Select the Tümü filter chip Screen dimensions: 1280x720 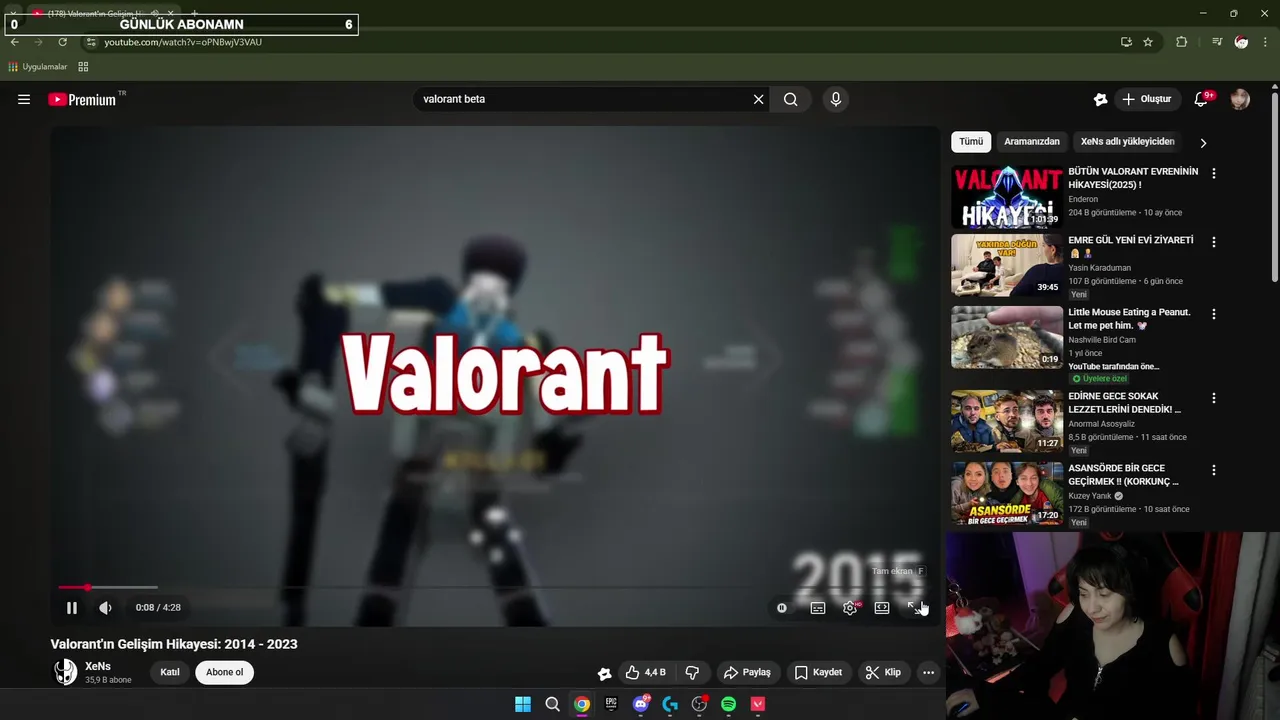[971, 142]
